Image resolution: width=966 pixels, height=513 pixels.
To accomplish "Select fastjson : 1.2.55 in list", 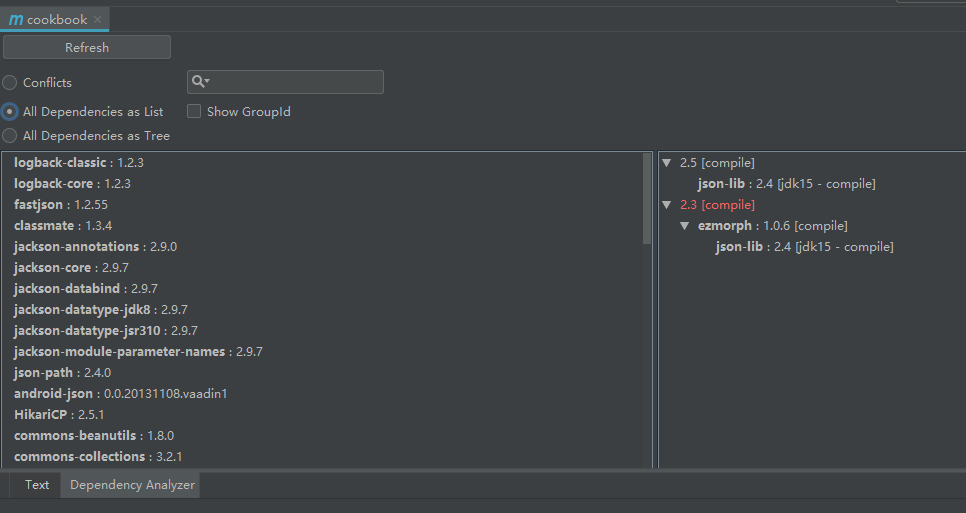I will (x=61, y=204).
